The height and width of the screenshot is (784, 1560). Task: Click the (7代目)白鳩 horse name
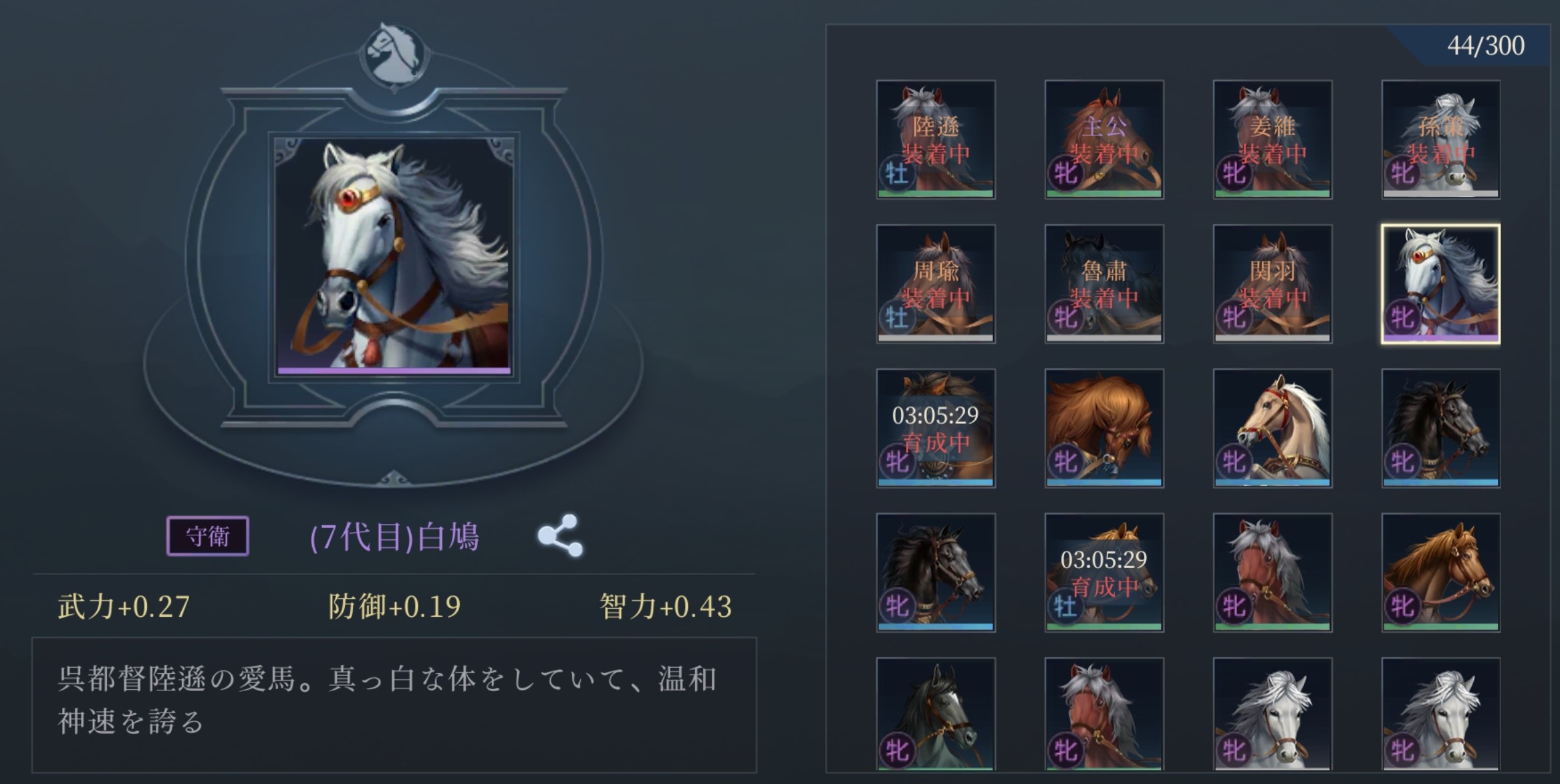tap(395, 536)
